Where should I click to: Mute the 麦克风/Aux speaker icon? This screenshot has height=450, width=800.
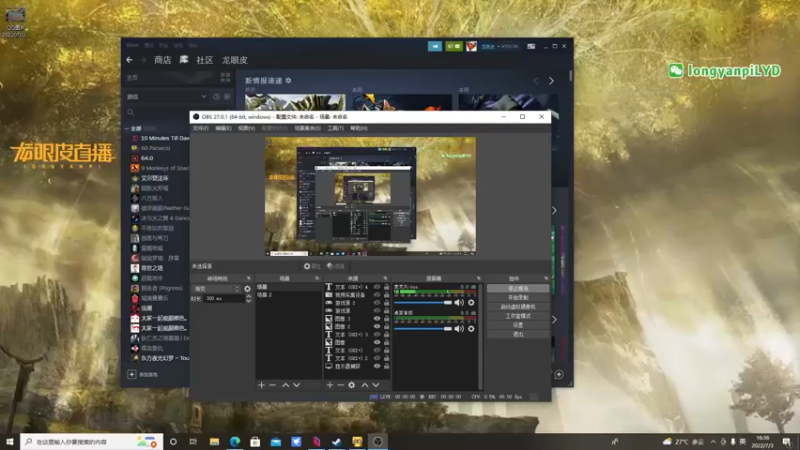click(x=459, y=303)
